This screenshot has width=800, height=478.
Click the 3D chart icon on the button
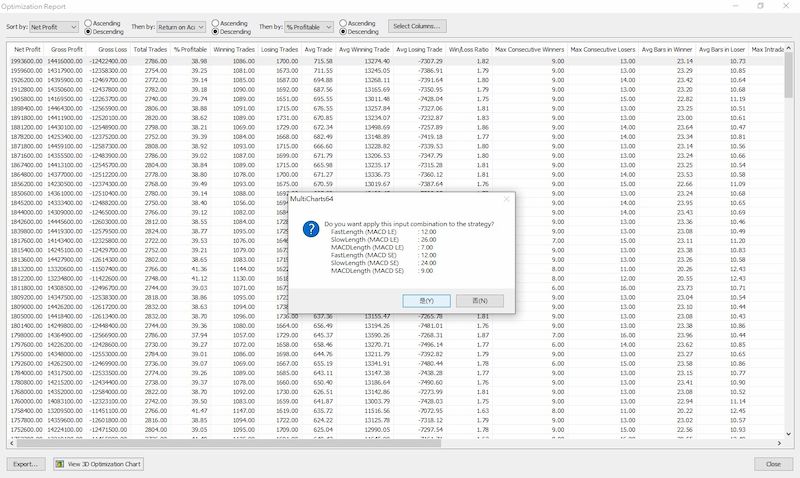click(60, 464)
